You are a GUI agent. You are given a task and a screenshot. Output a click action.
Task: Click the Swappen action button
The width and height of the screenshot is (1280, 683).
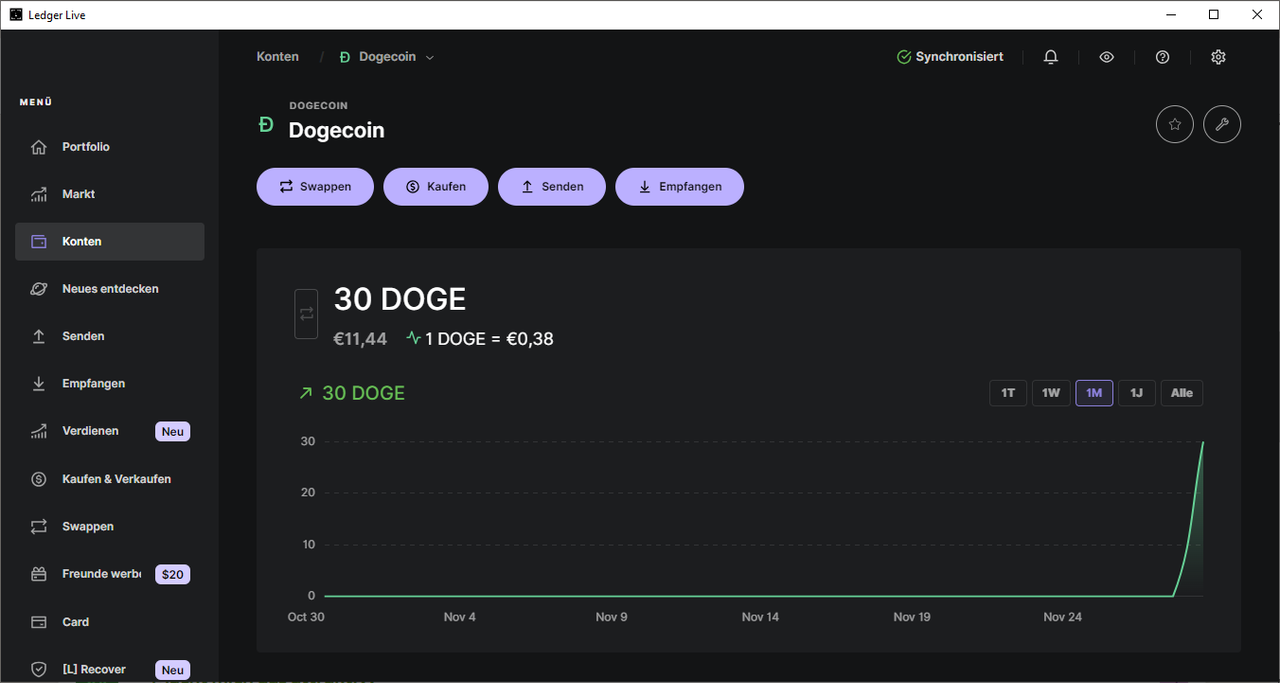[x=315, y=187]
